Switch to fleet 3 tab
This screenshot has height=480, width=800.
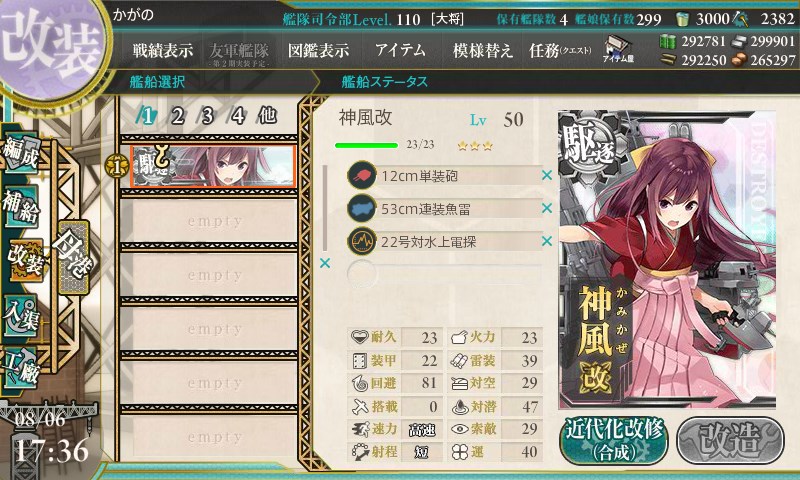pos(207,116)
